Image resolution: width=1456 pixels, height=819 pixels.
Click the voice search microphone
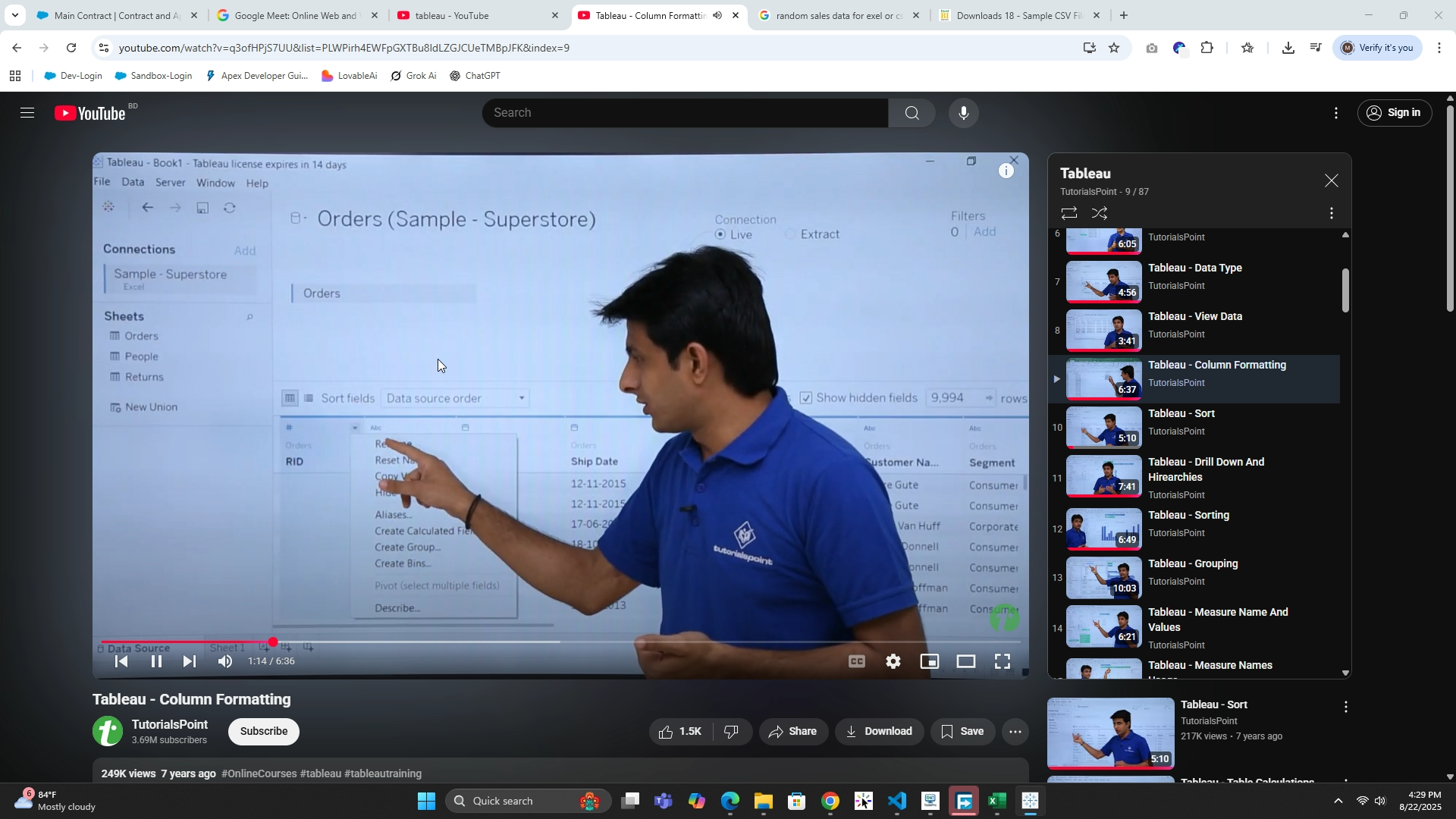(963, 113)
